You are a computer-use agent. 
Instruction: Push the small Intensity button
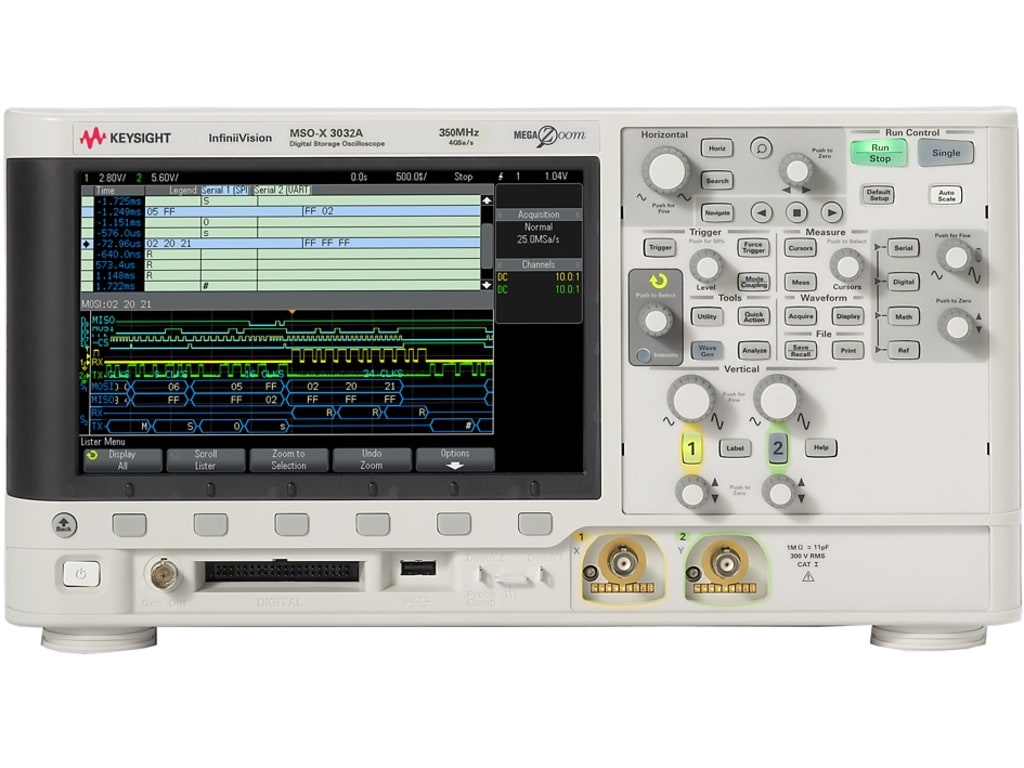click(x=643, y=355)
